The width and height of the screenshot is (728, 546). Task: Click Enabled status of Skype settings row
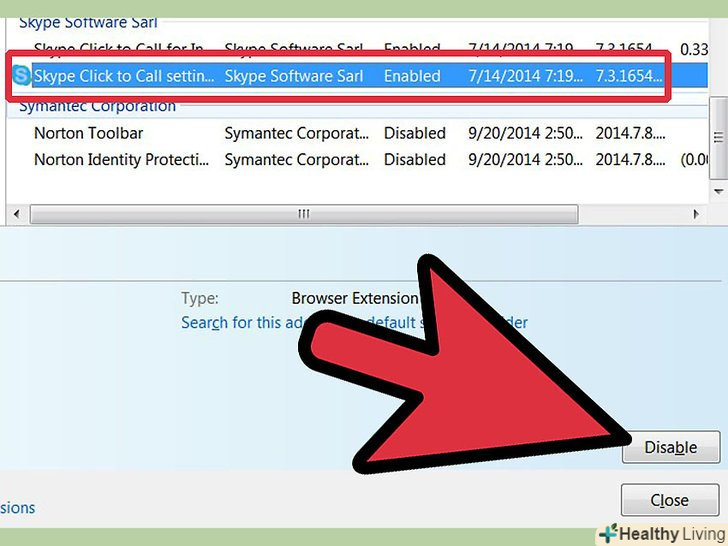click(x=412, y=76)
